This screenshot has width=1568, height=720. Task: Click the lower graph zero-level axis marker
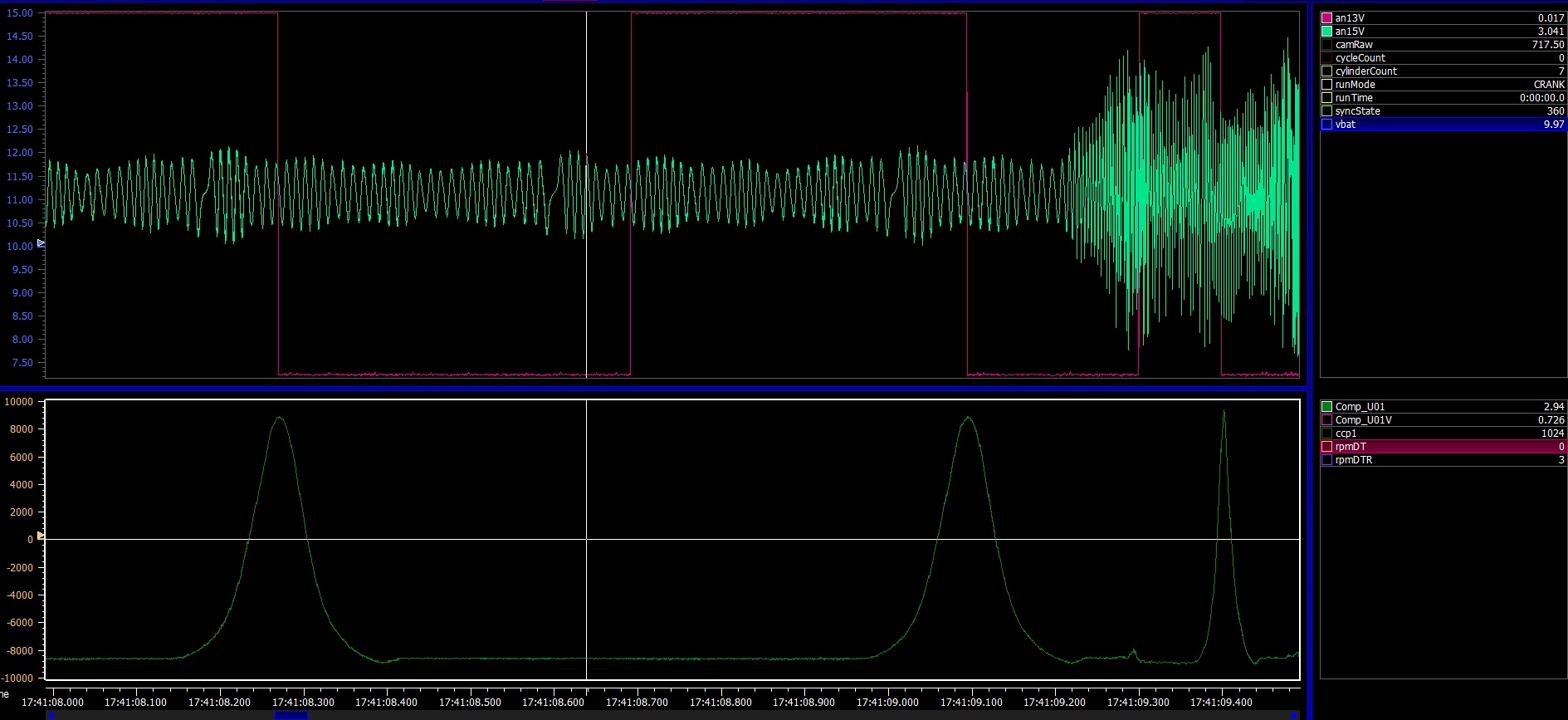(x=41, y=536)
